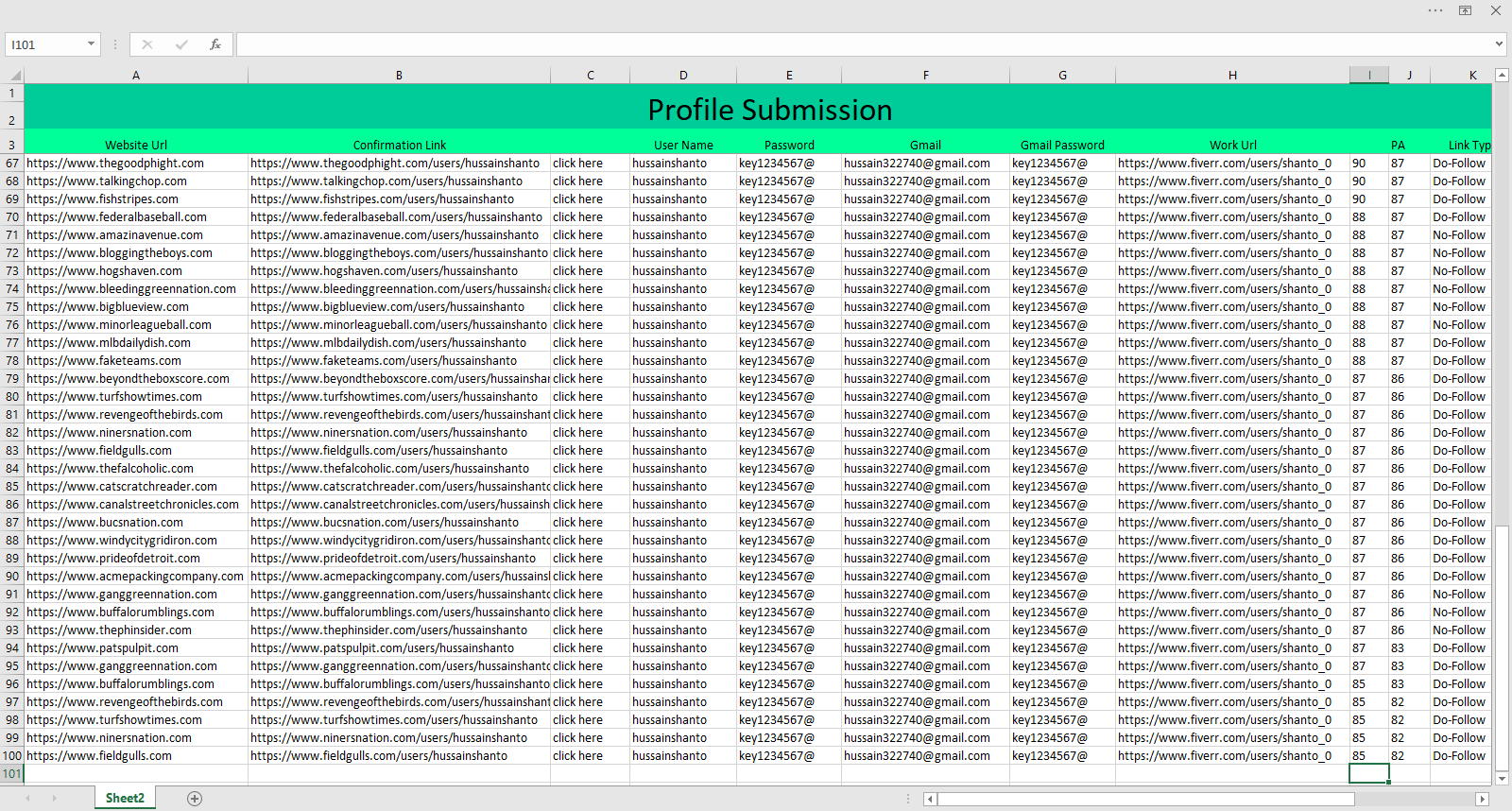
Task: Open the ellipsis menu at top right
Action: coord(1435,10)
